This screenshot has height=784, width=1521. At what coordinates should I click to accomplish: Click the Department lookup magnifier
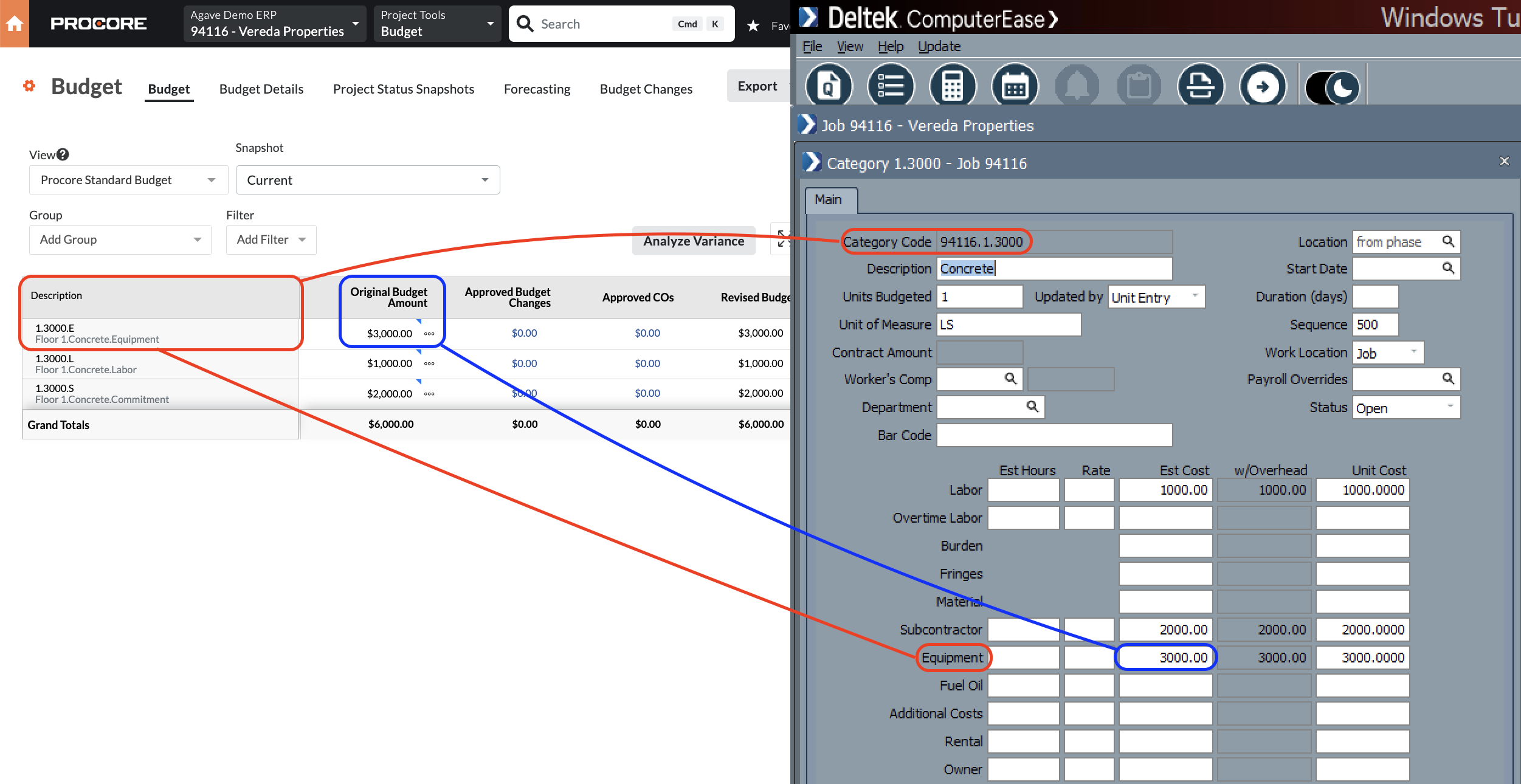[x=1033, y=407]
